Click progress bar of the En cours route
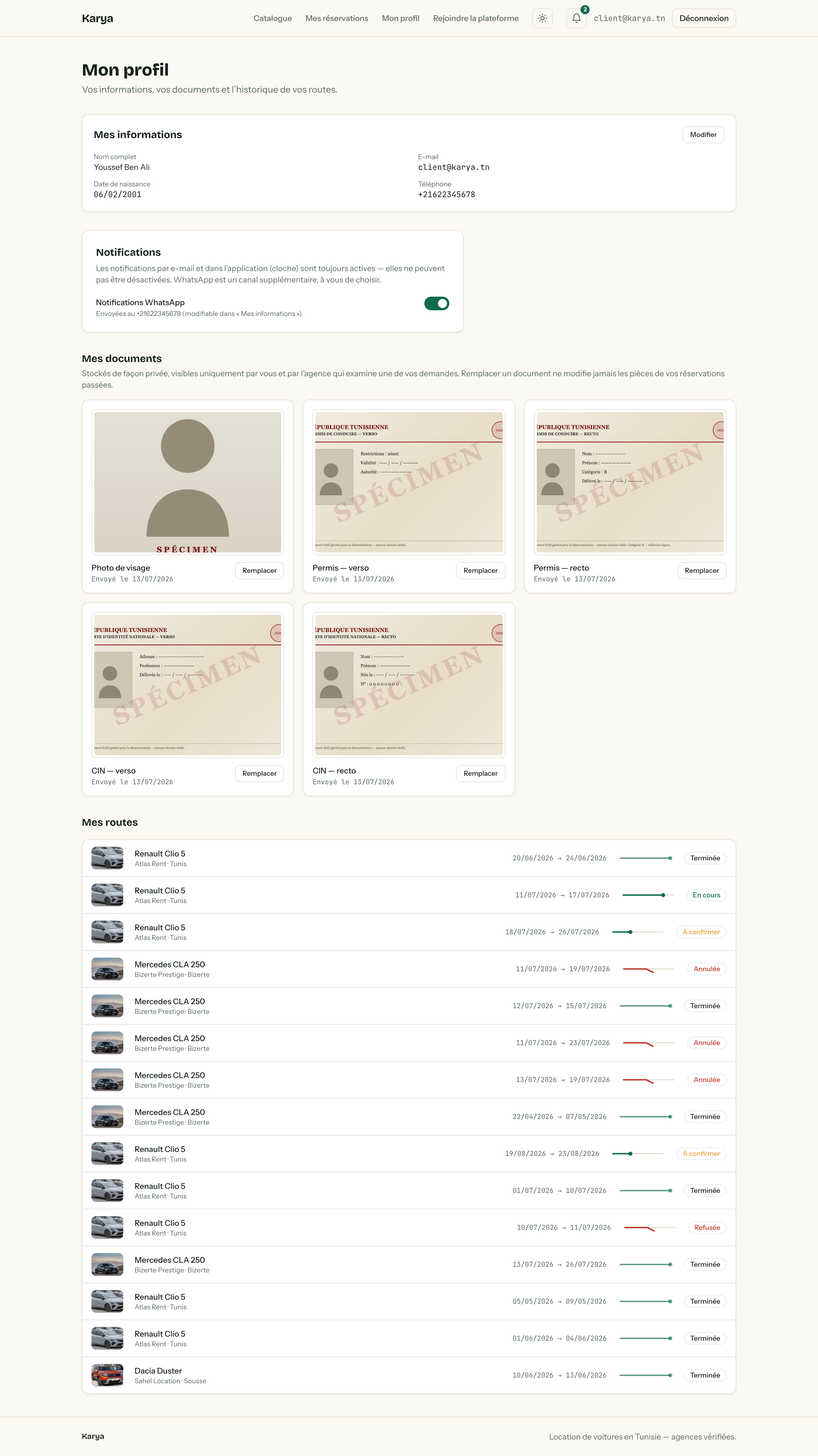The height and width of the screenshot is (1456, 818). 647,895
